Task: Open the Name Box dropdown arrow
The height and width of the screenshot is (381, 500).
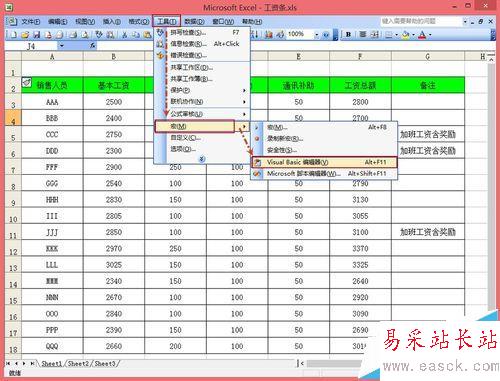Action: 62,46
